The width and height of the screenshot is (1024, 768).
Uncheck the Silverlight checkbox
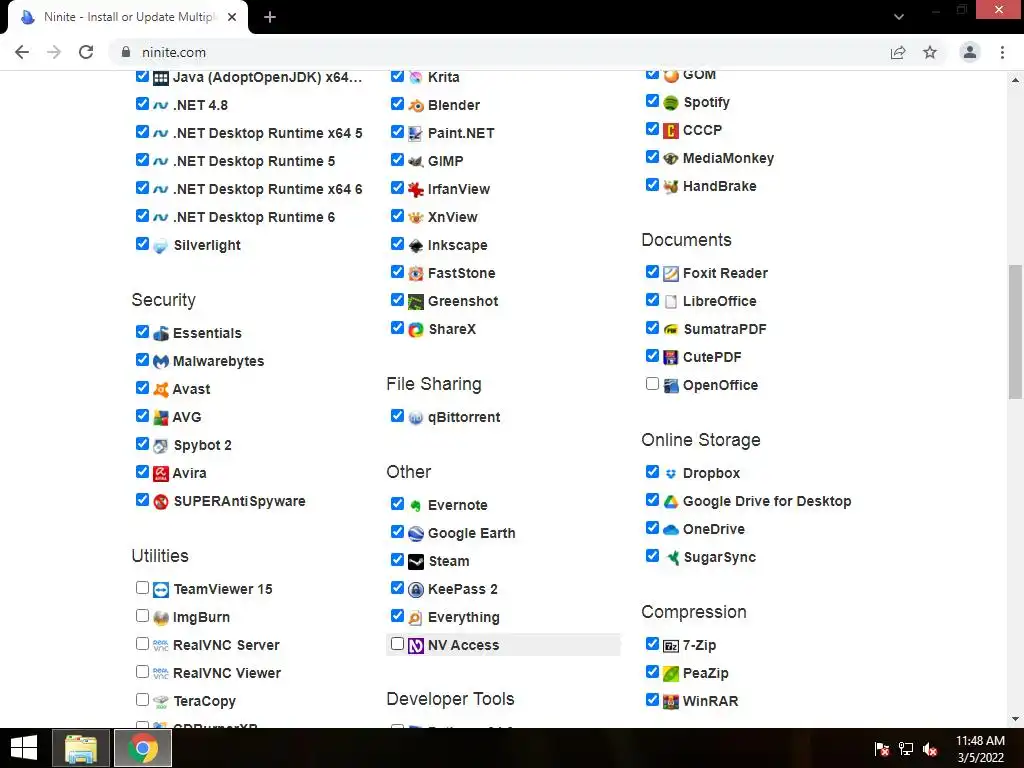[142, 244]
